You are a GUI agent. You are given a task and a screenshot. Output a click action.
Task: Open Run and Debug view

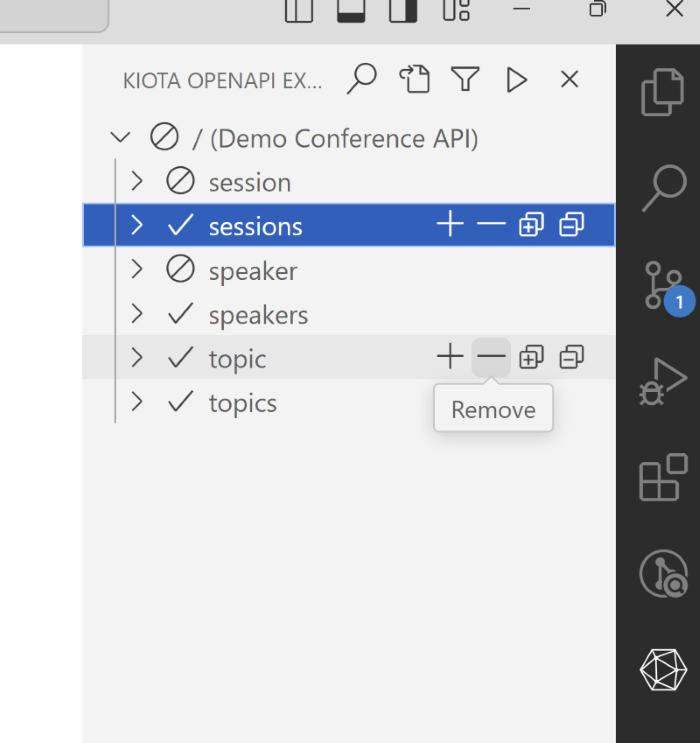[x=663, y=382]
